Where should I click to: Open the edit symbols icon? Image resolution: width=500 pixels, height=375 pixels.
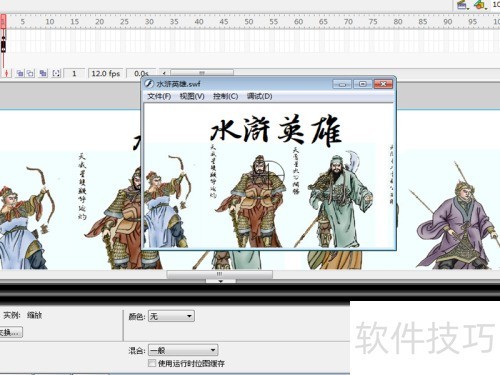480,5
